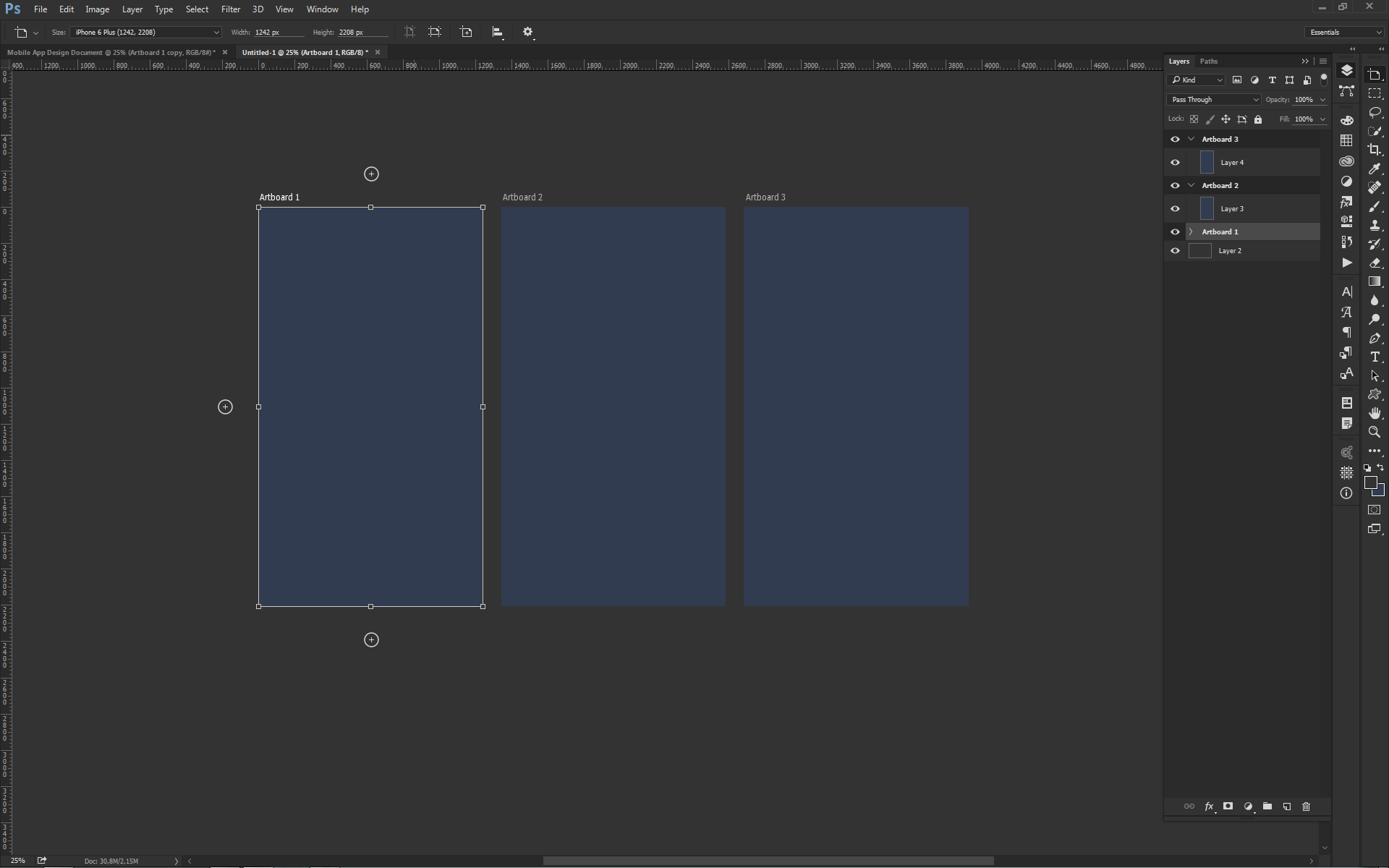
Task: Select the Horizontal Type tool
Action: 1375,357
